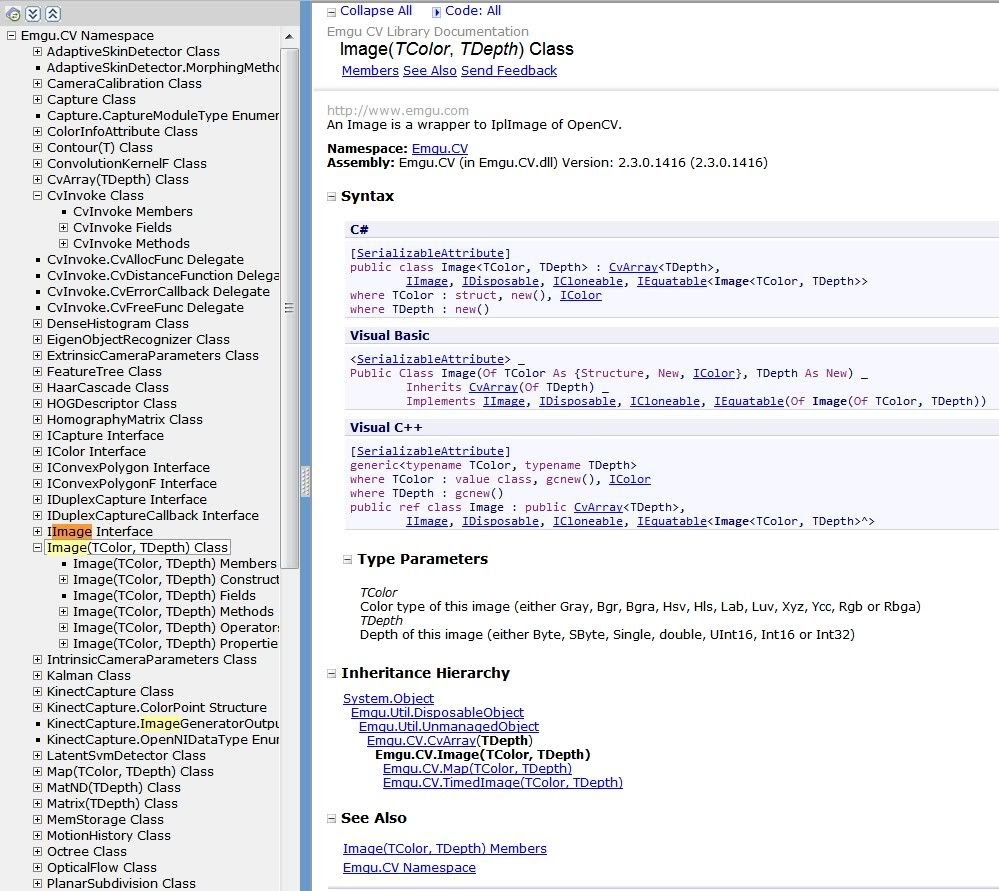The image size is (999, 891).
Task: Jump to See Also link in header
Action: tap(429, 71)
